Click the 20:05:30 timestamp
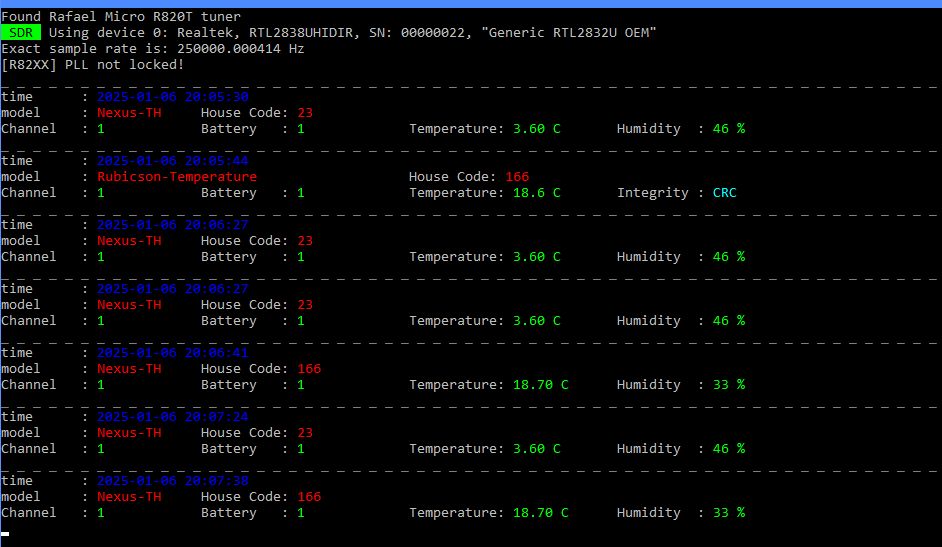 172,97
